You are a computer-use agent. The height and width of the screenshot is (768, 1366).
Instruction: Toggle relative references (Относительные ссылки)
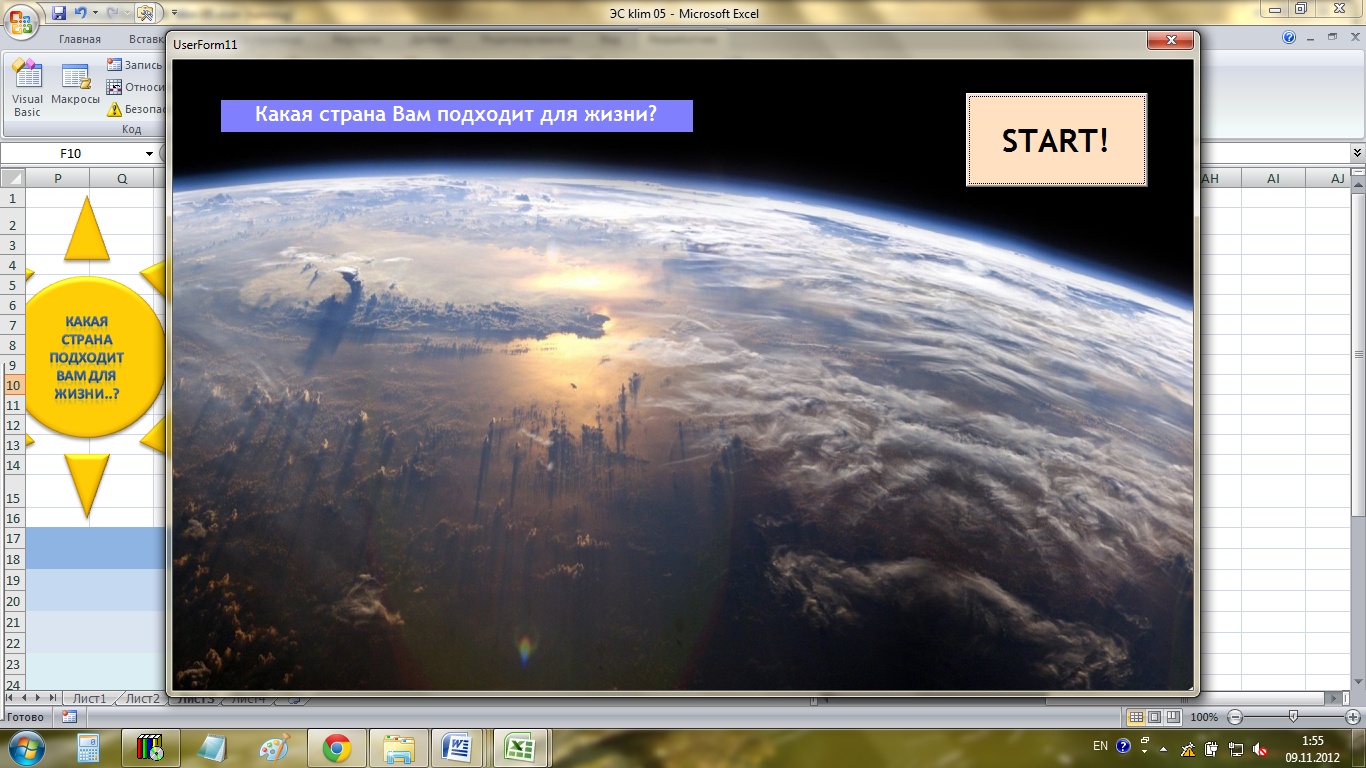click(x=135, y=87)
